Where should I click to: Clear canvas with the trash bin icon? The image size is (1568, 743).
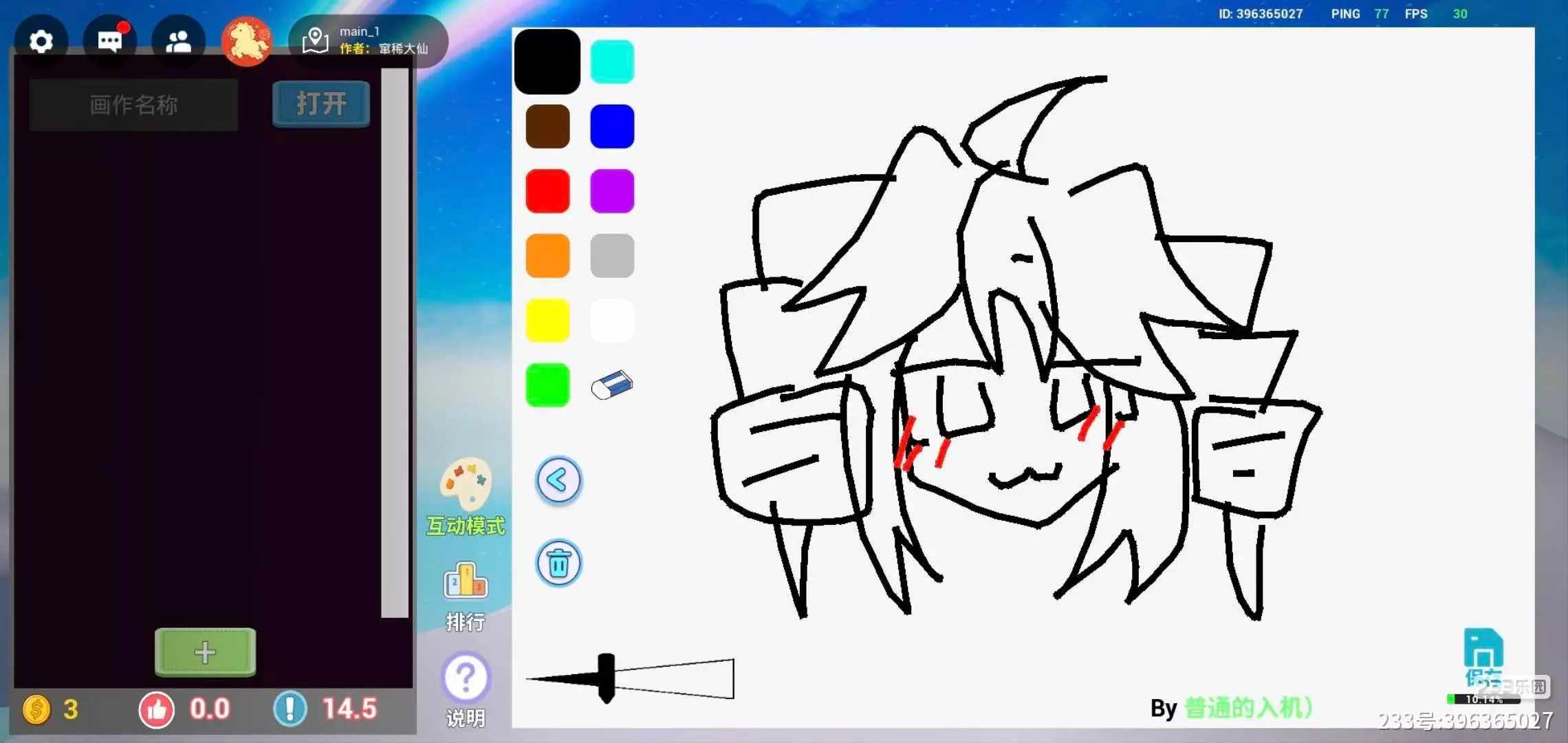(558, 563)
